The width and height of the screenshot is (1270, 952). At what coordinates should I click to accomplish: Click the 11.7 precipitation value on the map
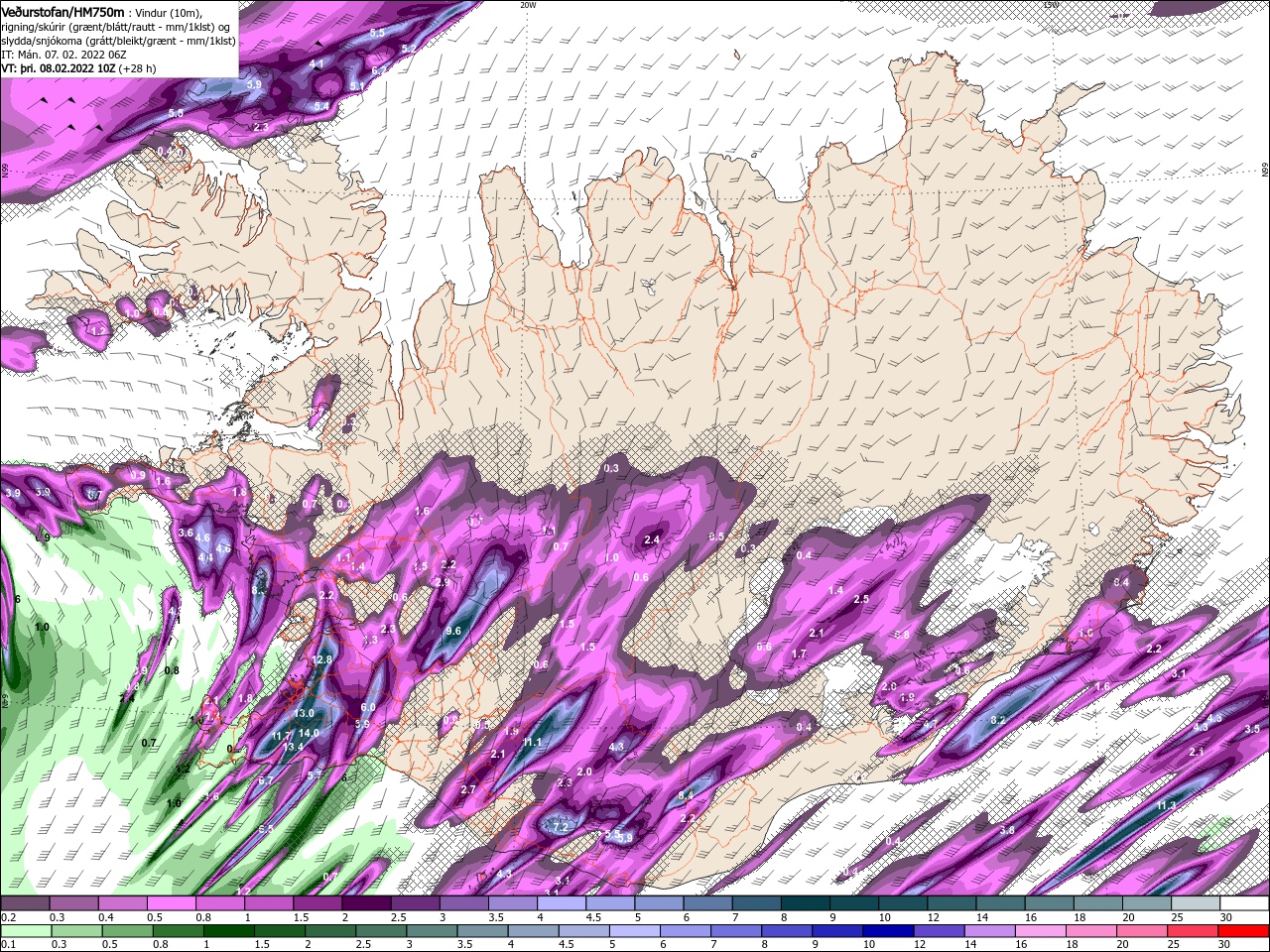click(282, 736)
